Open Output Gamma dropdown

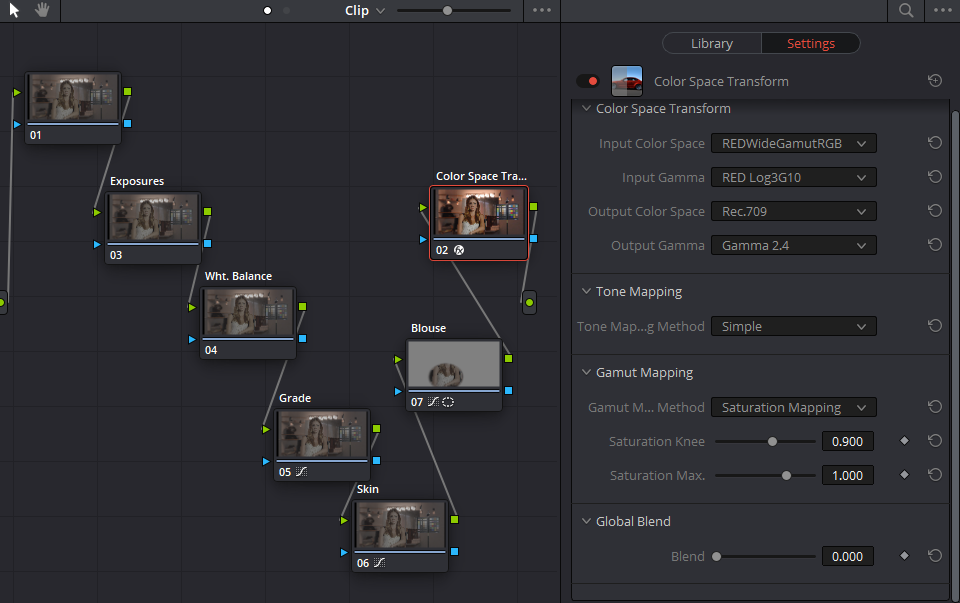pyautogui.click(x=793, y=245)
